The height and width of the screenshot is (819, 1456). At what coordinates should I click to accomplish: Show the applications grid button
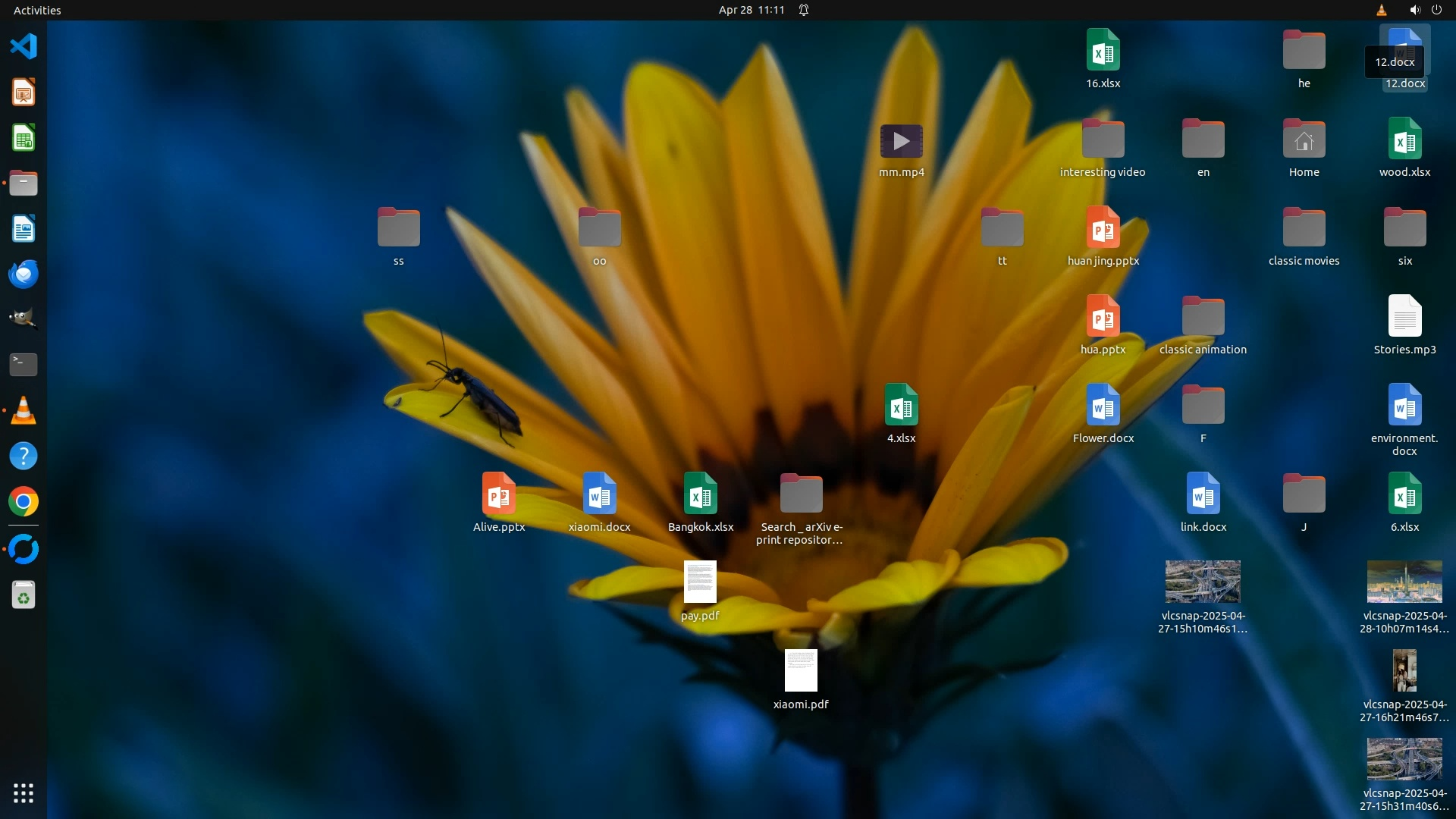tap(24, 793)
